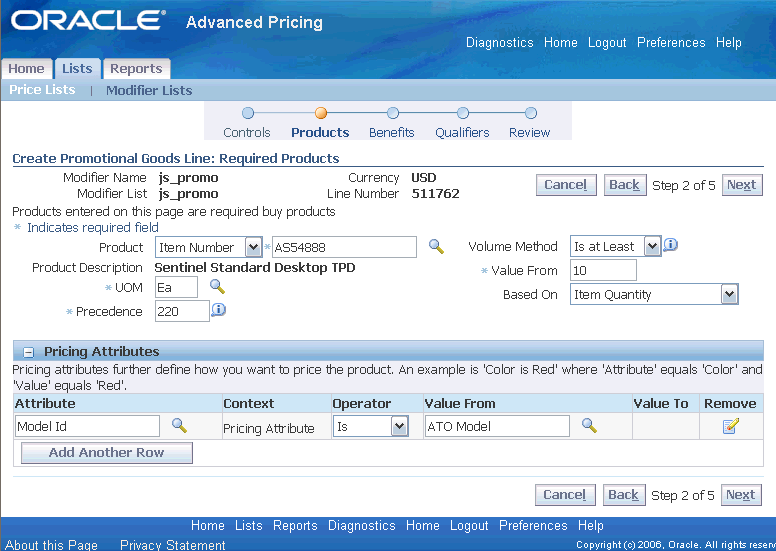Search attribute for Model Id row
776x551 pixels.
click(x=179, y=425)
